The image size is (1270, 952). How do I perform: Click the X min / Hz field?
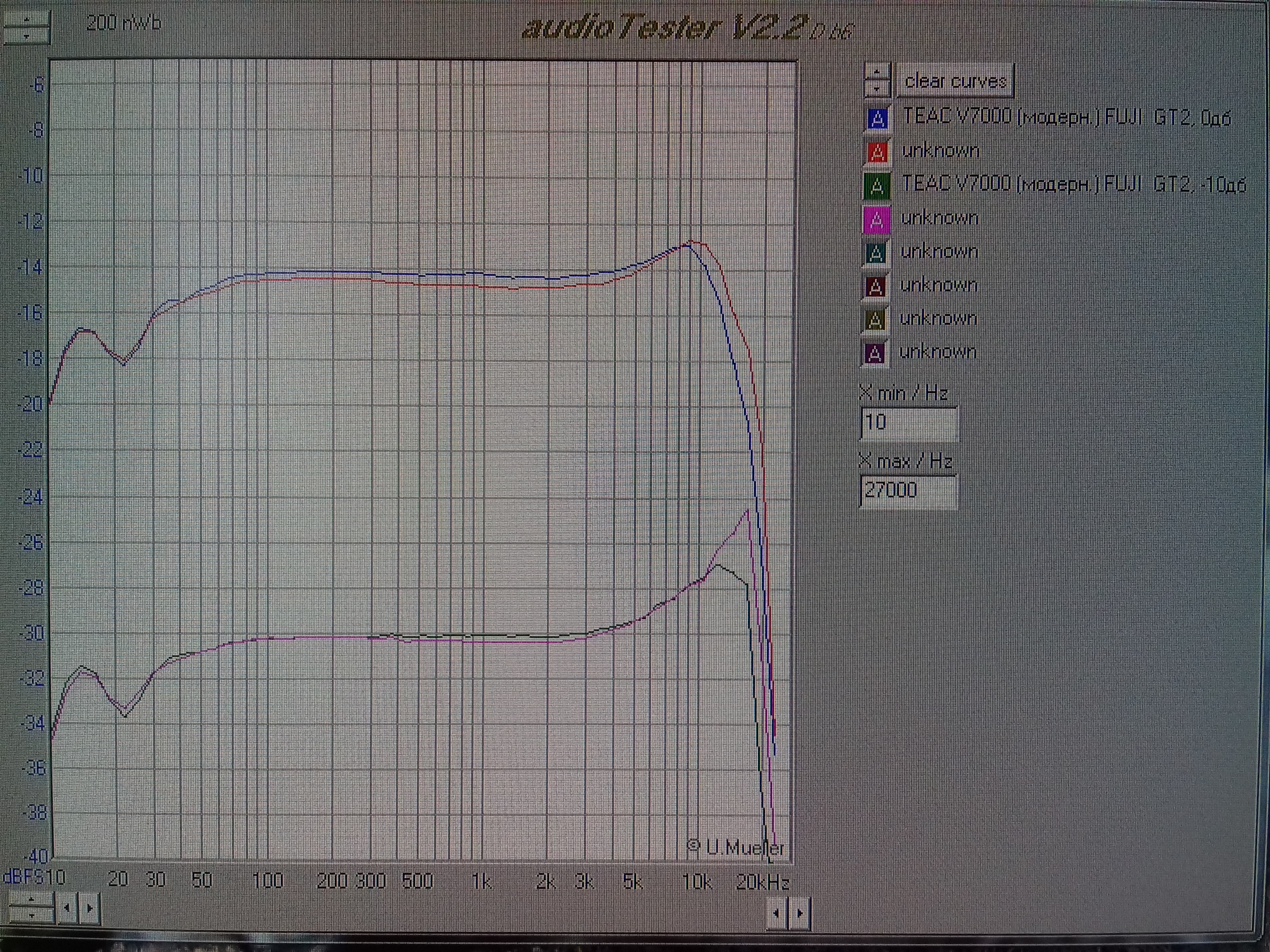[908, 423]
